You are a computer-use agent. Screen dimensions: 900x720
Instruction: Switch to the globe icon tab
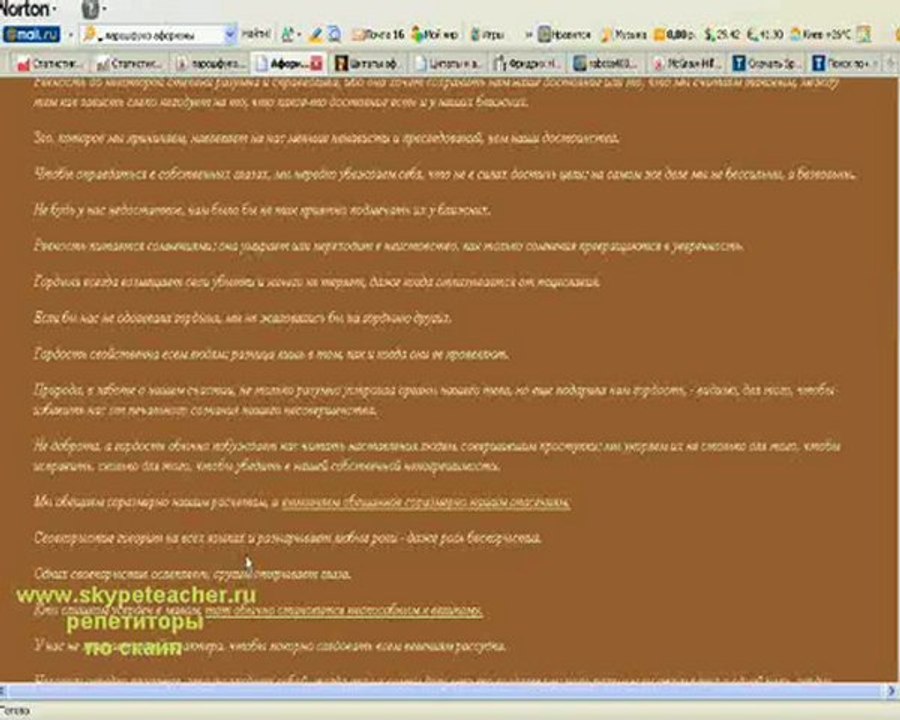(x=606, y=63)
